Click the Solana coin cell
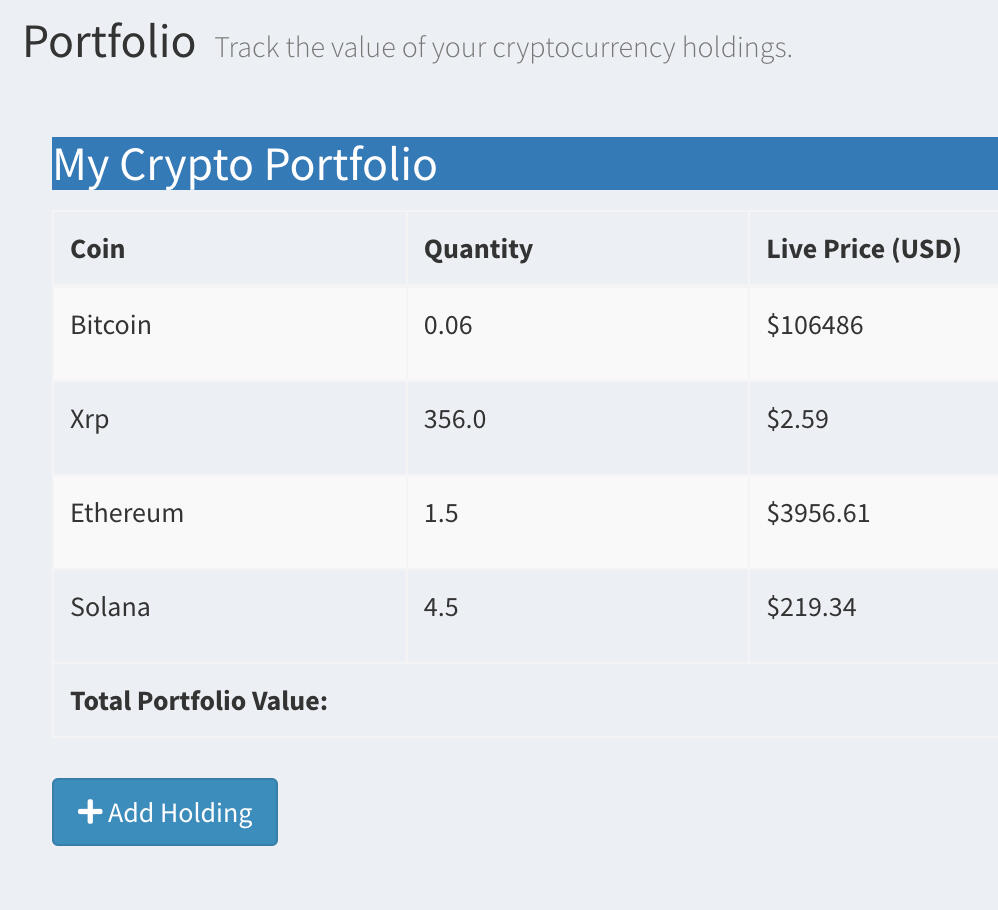 coord(110,607)
